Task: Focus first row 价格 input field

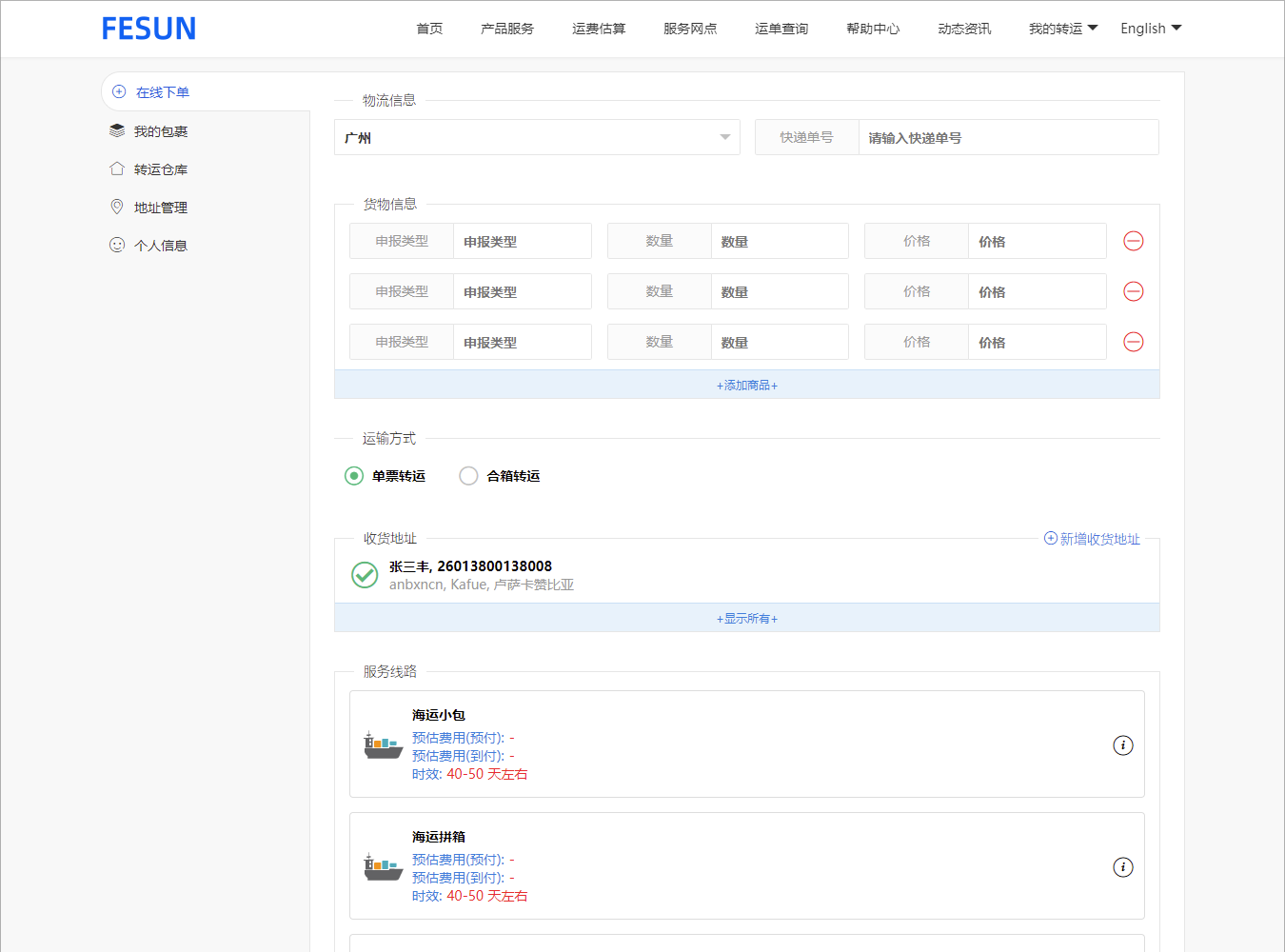Action: click(1038, 241)
